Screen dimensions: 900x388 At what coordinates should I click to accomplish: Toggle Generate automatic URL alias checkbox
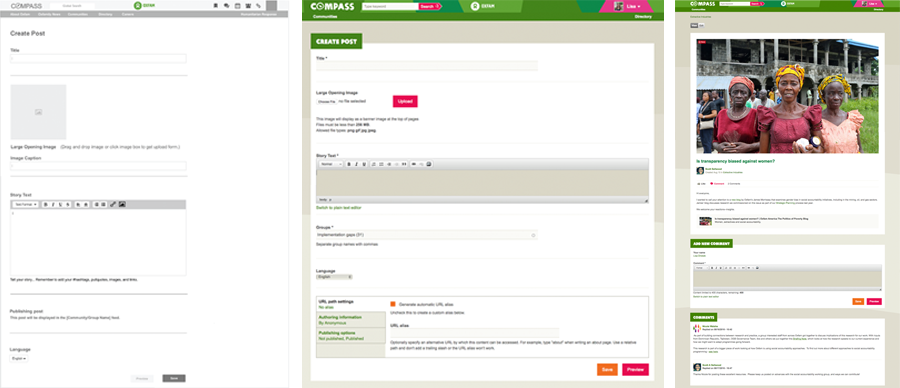pos(393,304)
